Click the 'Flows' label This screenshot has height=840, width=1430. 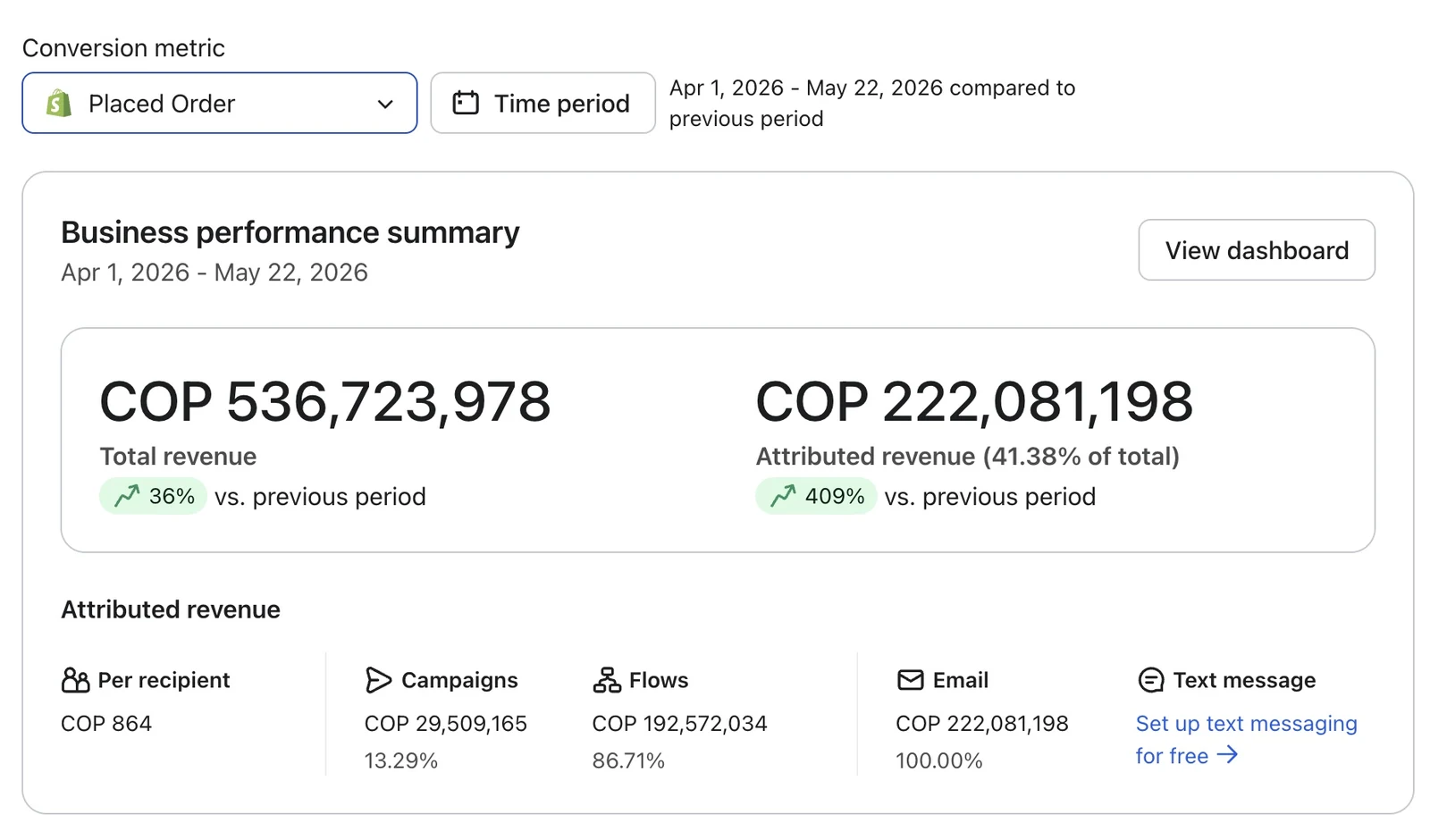click(x=659, y=681)
